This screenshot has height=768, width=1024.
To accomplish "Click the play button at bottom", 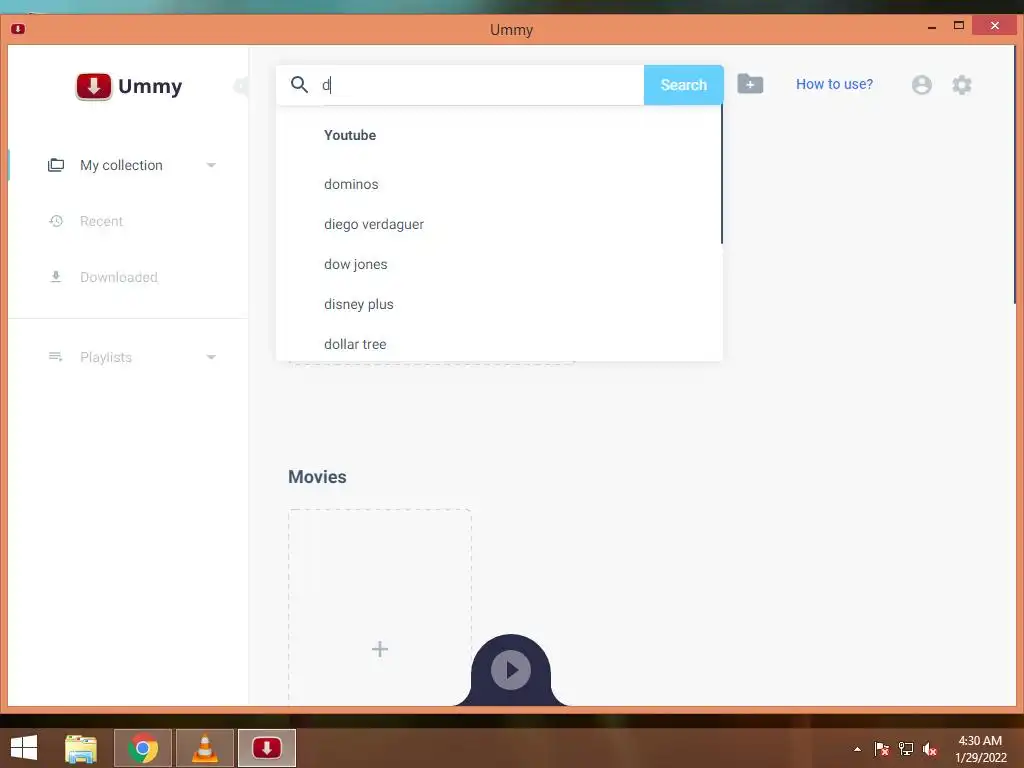I will [511, 670].
